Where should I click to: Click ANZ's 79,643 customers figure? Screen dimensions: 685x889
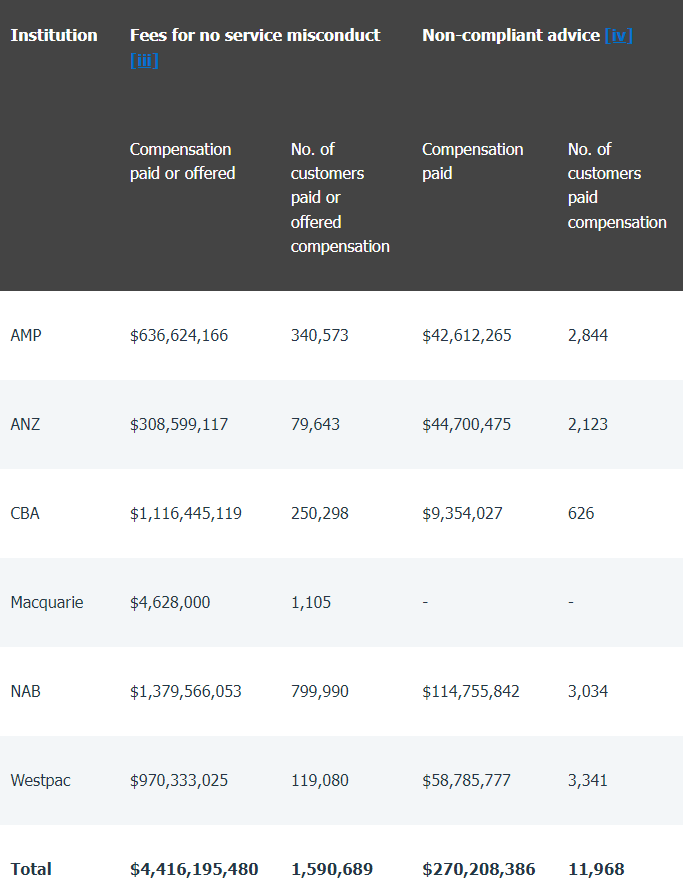pyautogui.click(x=315, y=425)
